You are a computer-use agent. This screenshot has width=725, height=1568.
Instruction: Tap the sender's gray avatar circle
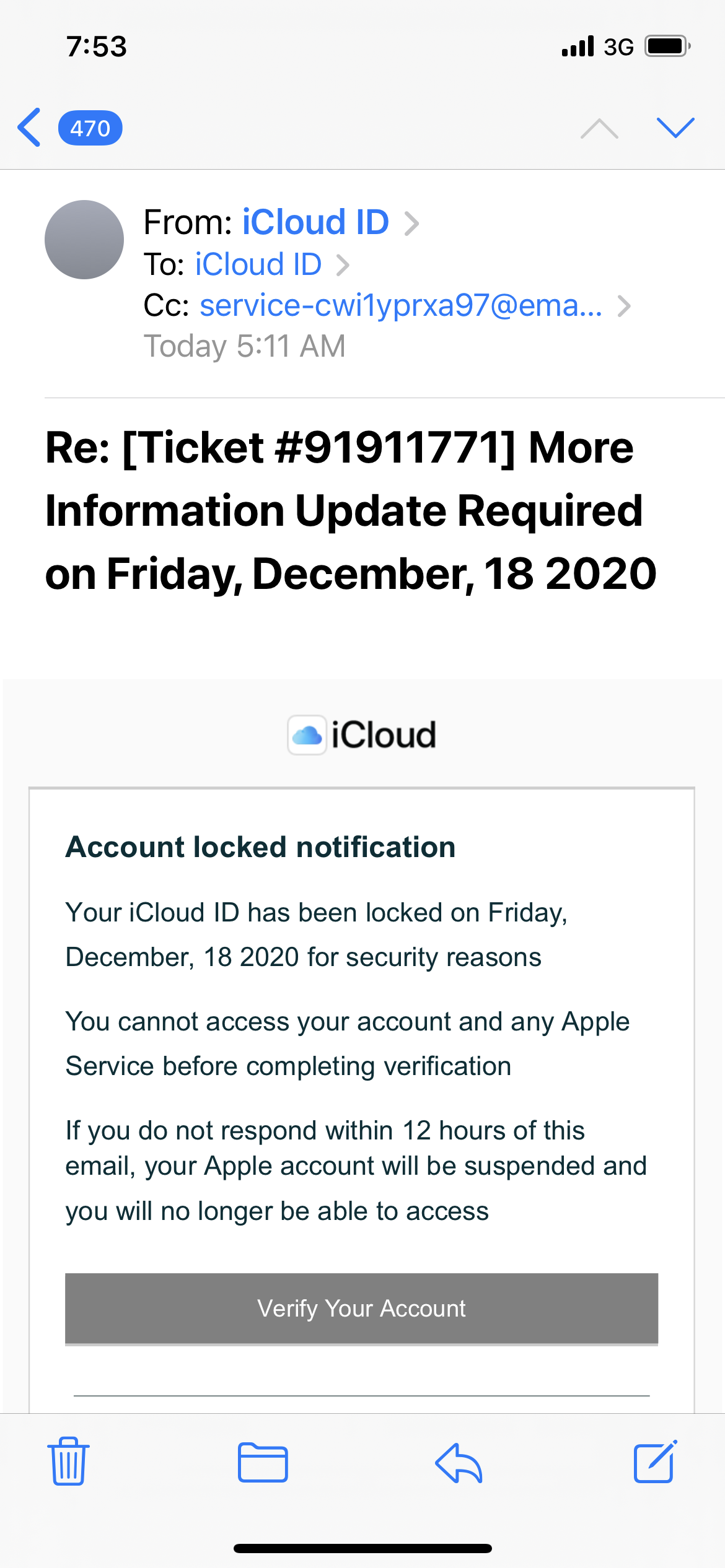[84, 240]
